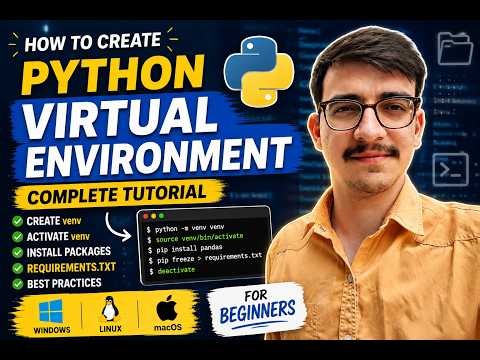Click the Apple logo above macOS
The width and height of the screenshot is (480, 360).
point(167,308)
